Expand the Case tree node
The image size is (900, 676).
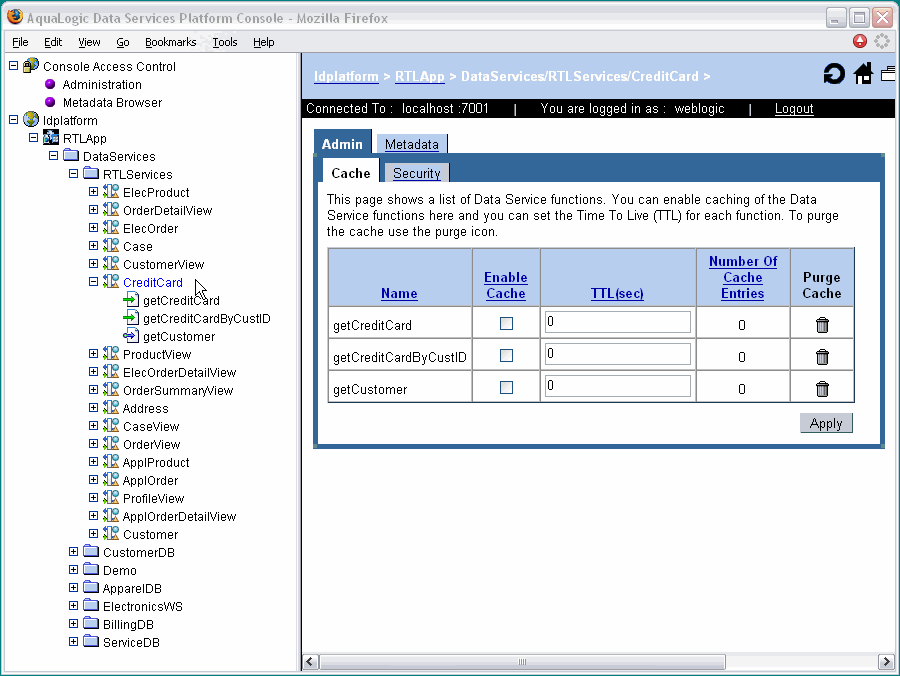tap(94, 246)
